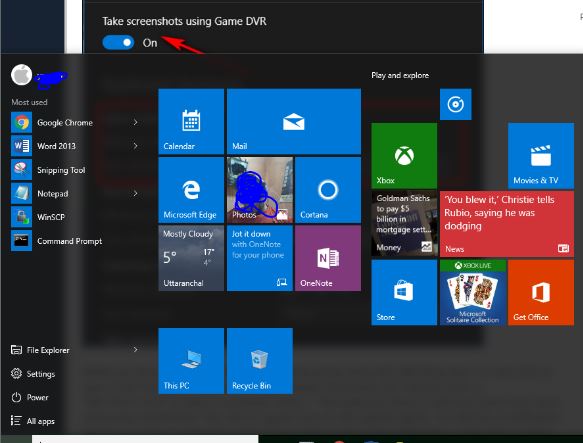The image size is (583, 443).
Task: Open Google Chrome from Most used
Action: pyautogui.click(x=65, y=122)
